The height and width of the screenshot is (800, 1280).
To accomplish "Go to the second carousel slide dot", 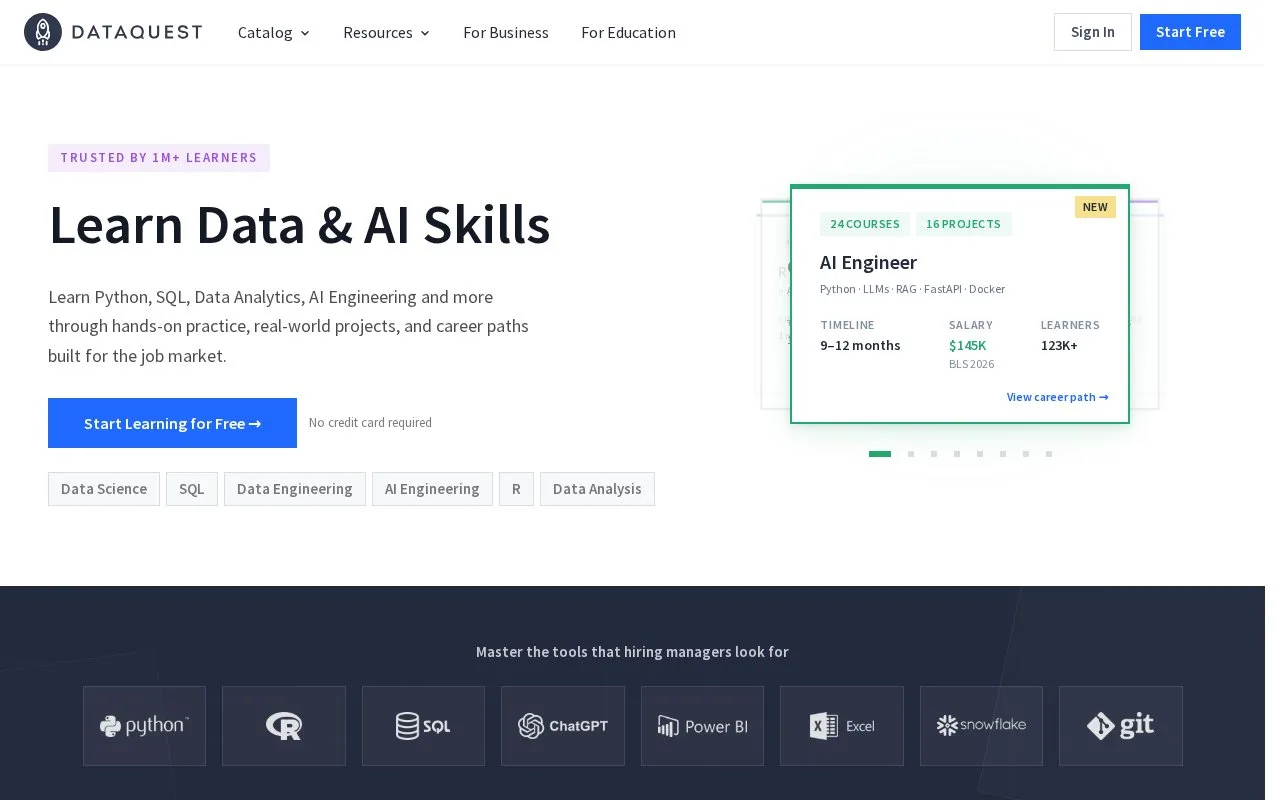I will click(x=911, y=454).
